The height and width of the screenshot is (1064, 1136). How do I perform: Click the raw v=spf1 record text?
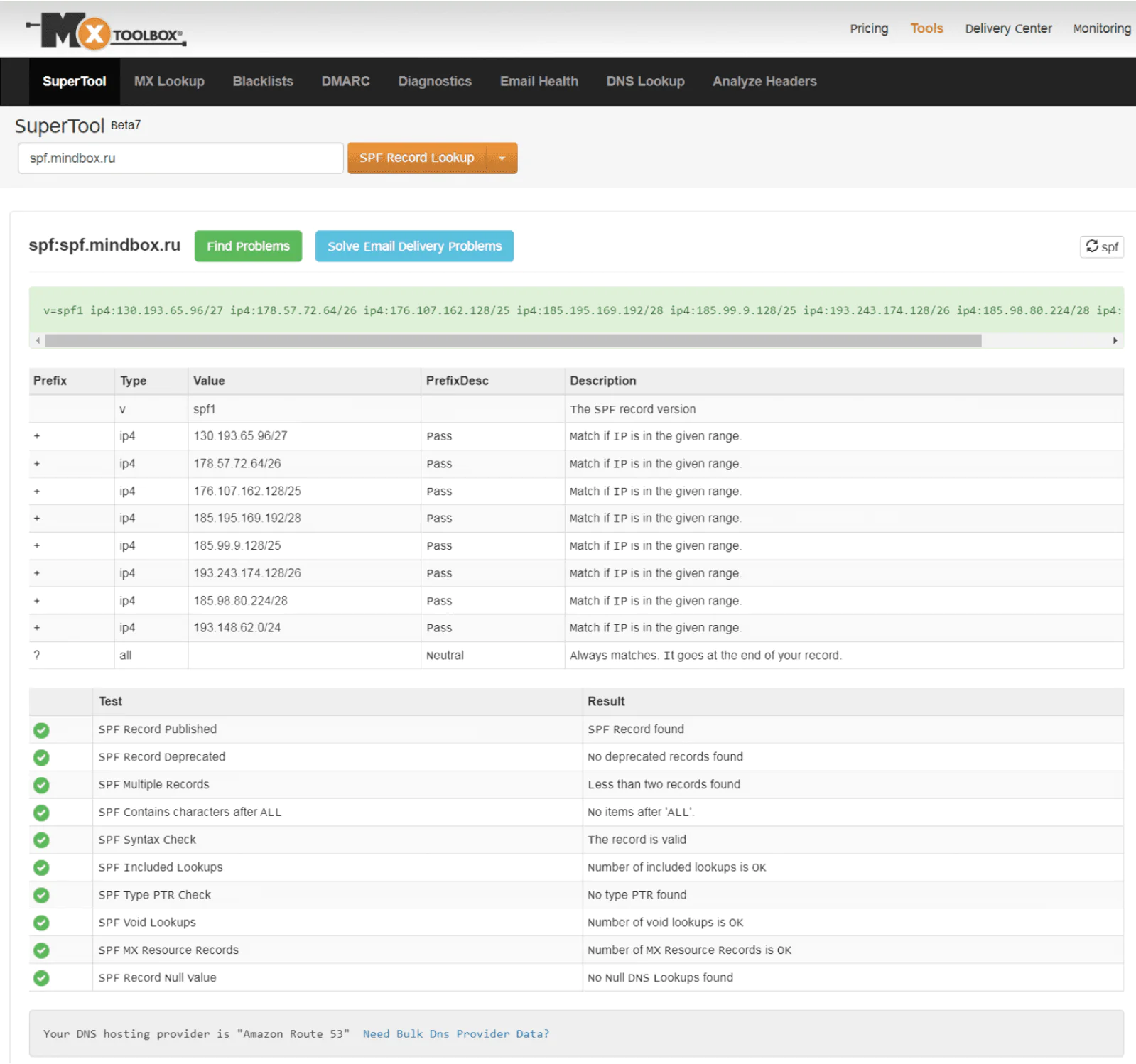tap(582, 310)
